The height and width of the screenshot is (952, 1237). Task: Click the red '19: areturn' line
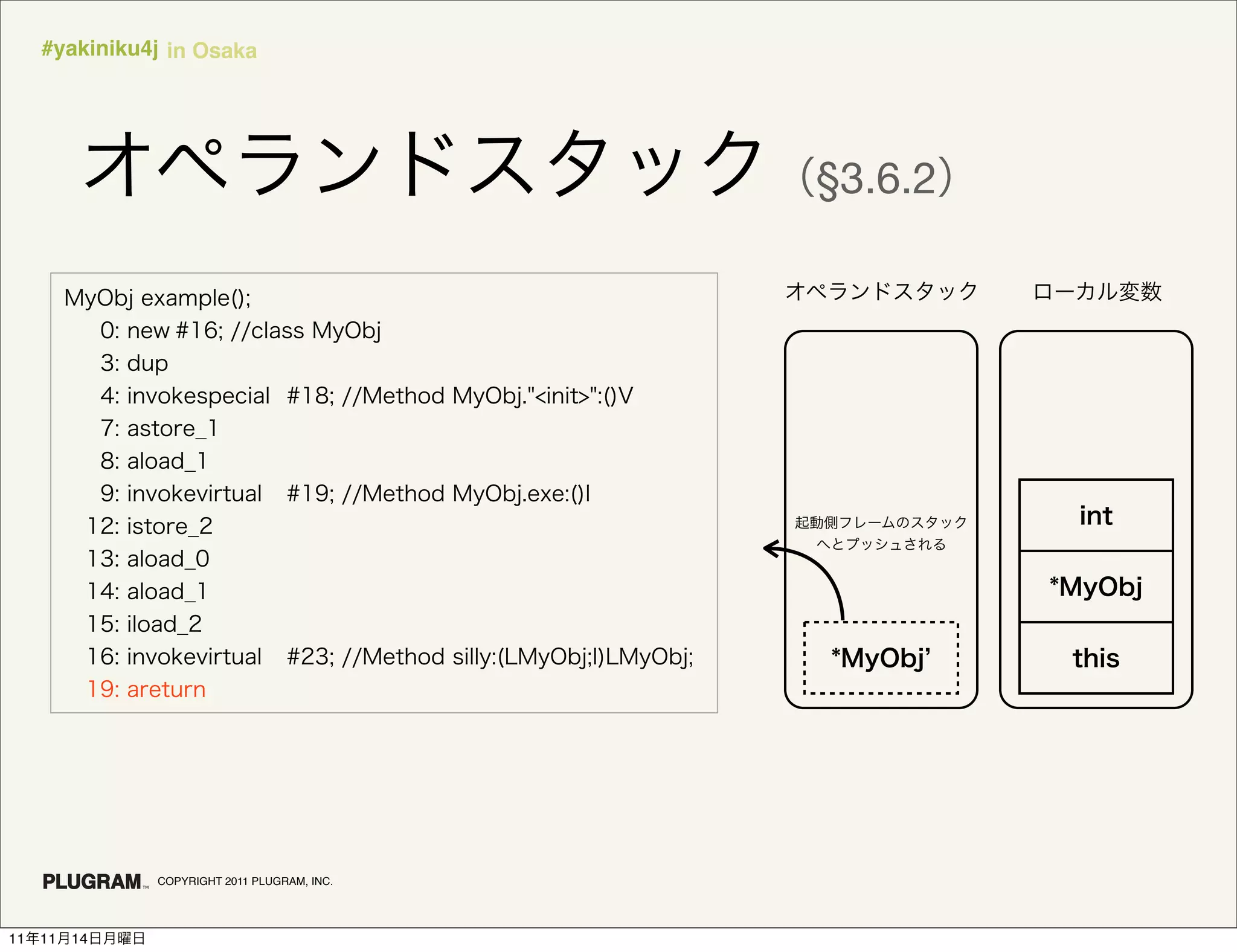[147, 689]
